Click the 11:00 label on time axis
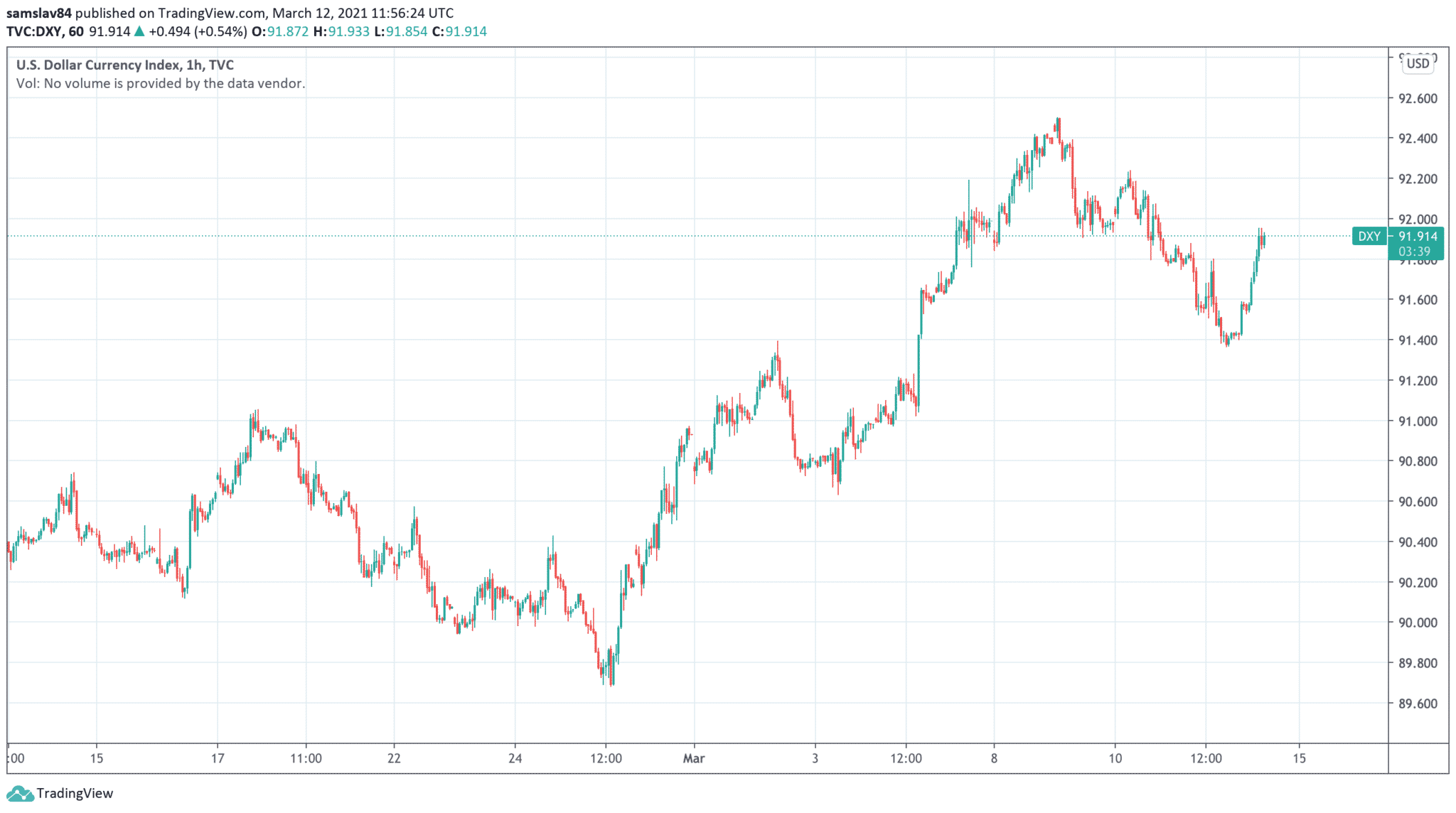The width and height of the screenshot is (1456, 813). (306, 758)
